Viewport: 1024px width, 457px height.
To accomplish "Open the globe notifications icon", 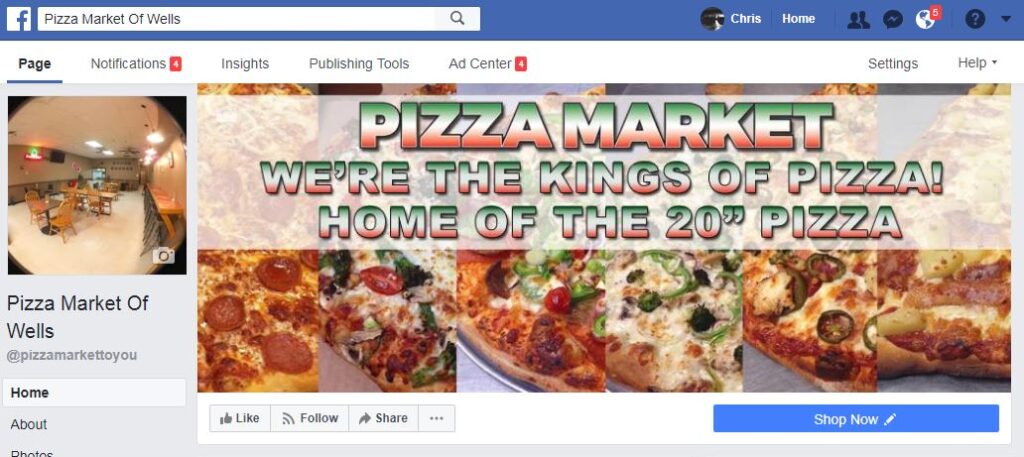I will [x=926, y=20].
